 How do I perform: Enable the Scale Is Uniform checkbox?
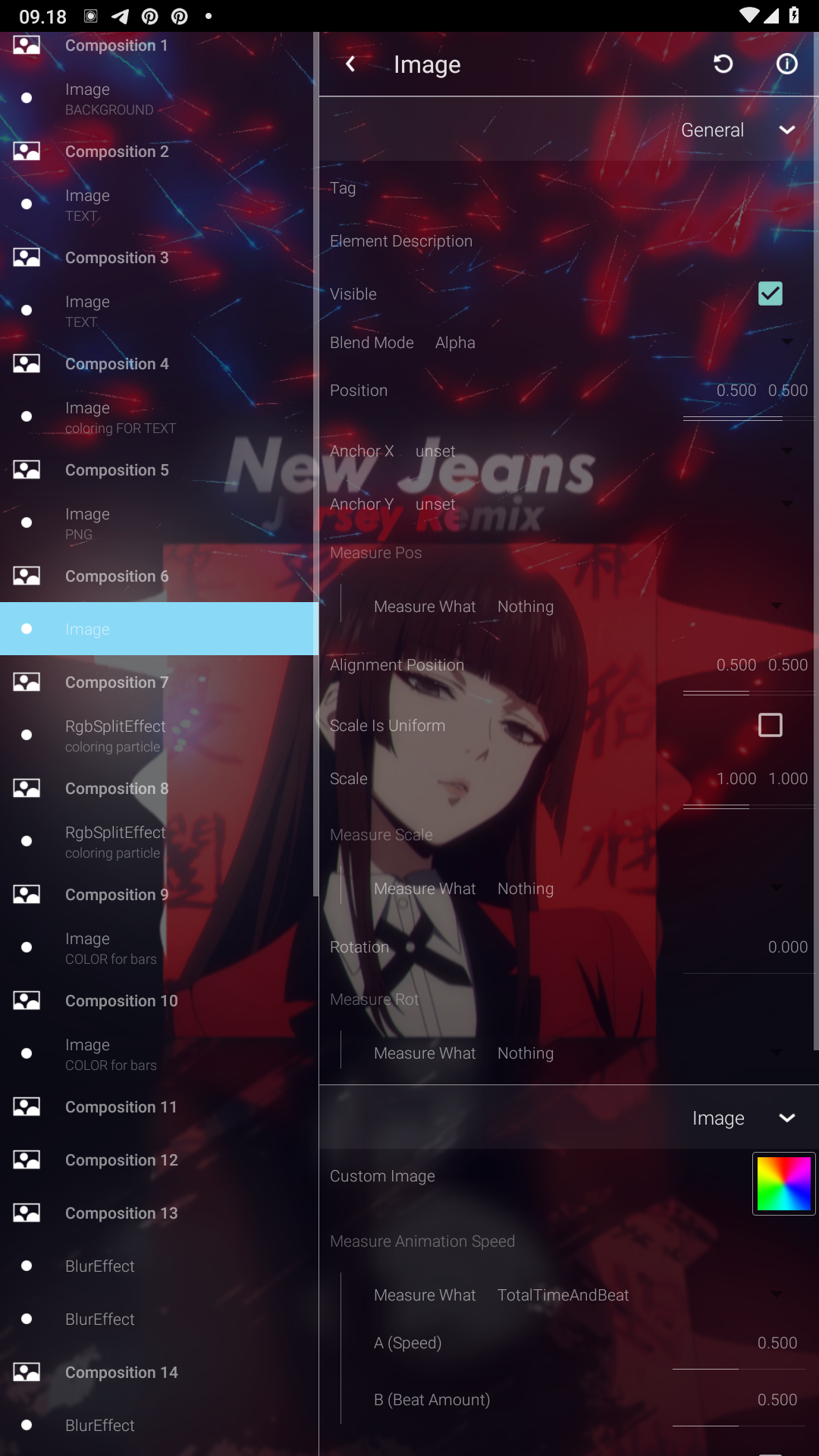(770, 725)
